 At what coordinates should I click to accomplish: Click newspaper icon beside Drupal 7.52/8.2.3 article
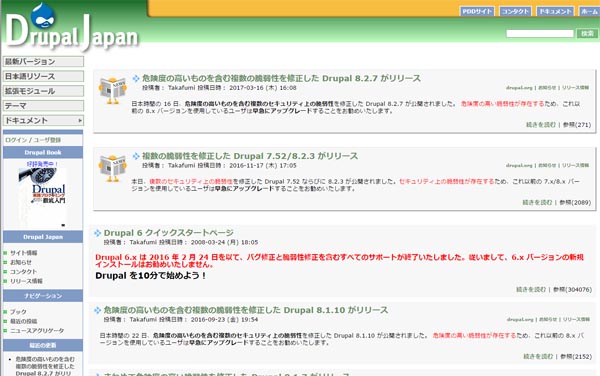click(x=112, y=168)
